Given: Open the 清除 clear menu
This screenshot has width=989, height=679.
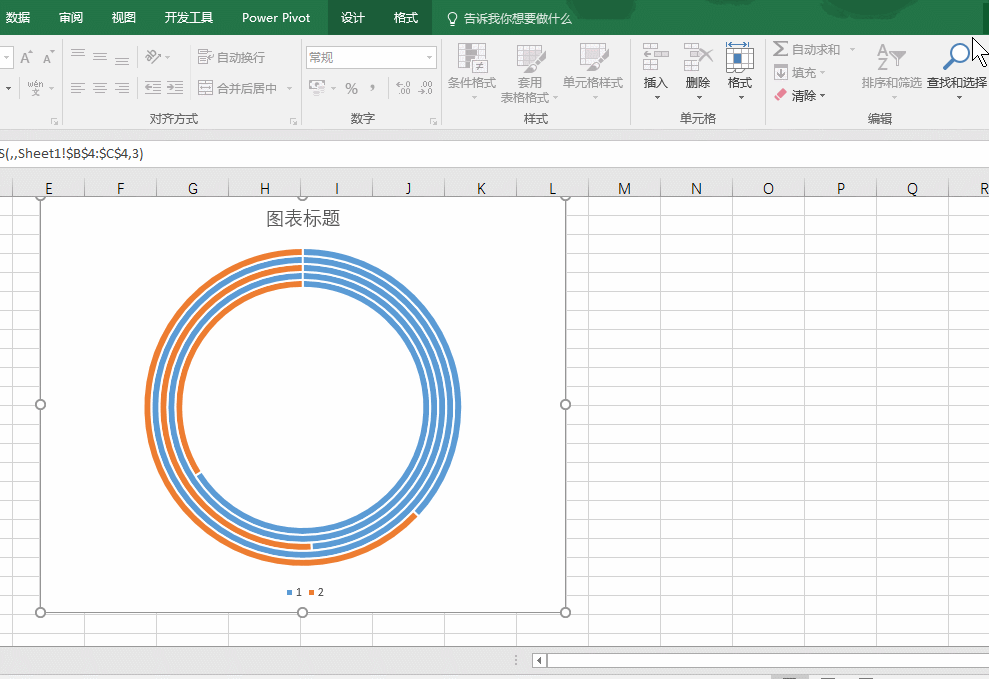Looking at the screenshot, I should [x=800, y=96].
